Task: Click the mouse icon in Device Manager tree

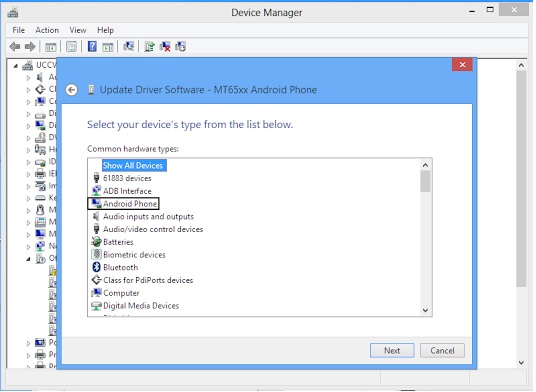Action: (x=40, y=209)
